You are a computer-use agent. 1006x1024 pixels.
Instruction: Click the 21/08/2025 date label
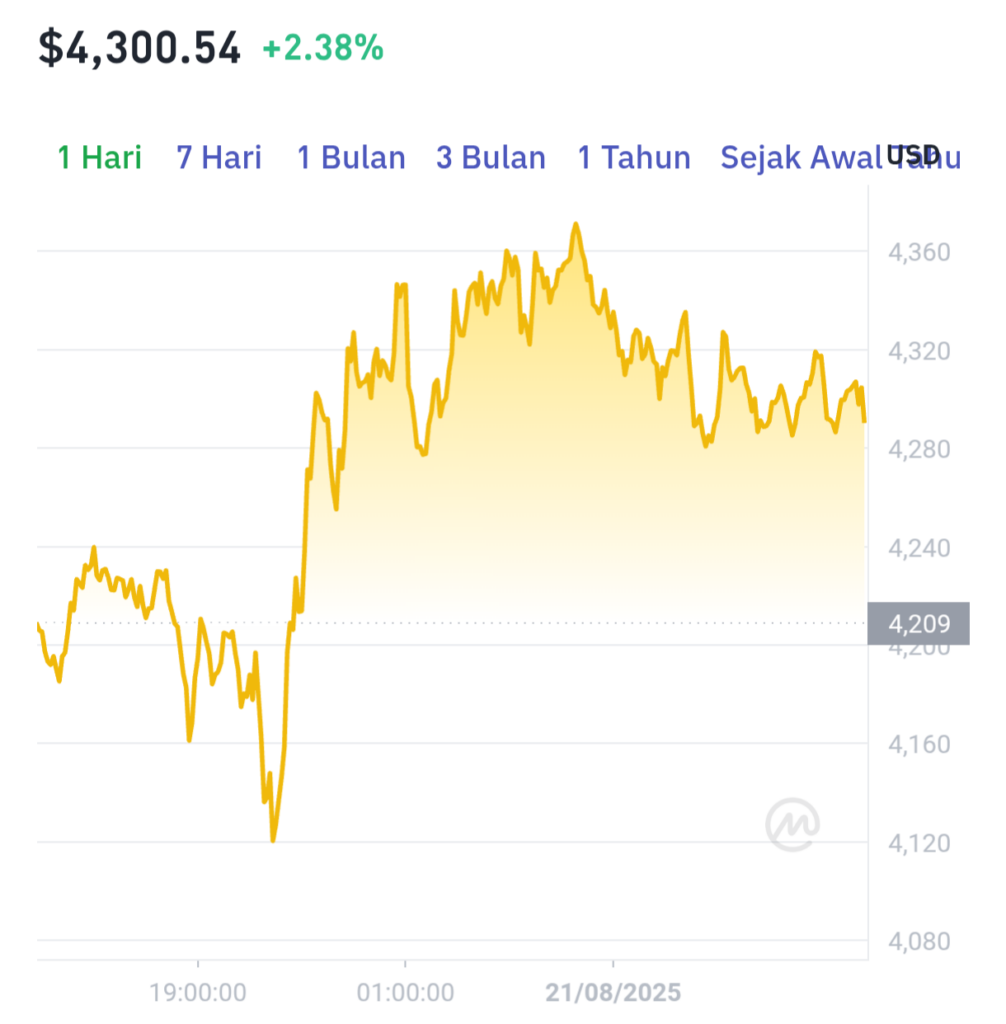pos(613,993)
